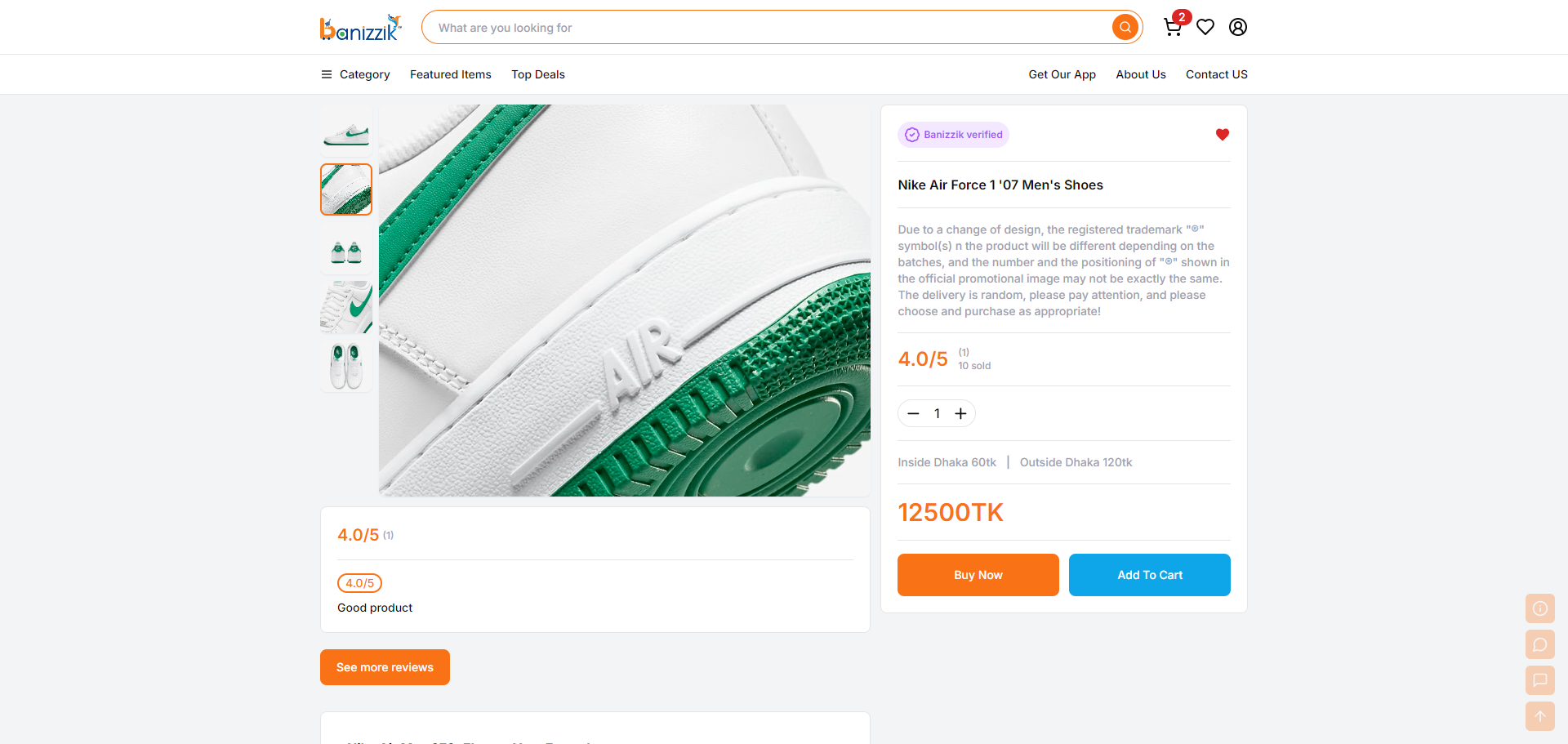Open the user account profile icon
Image resolution: width=1568 pixels, height=744 pixels.
(x=1238, y=27)
